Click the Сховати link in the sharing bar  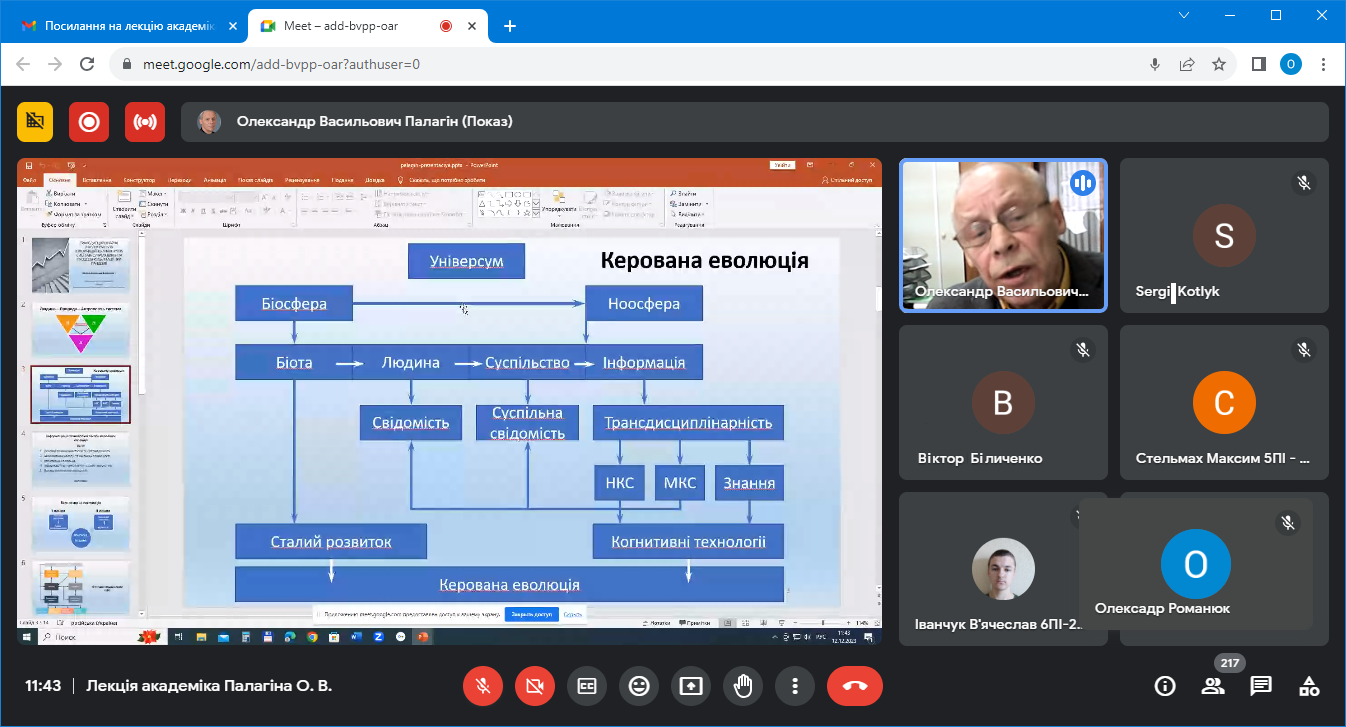point(572,614)
